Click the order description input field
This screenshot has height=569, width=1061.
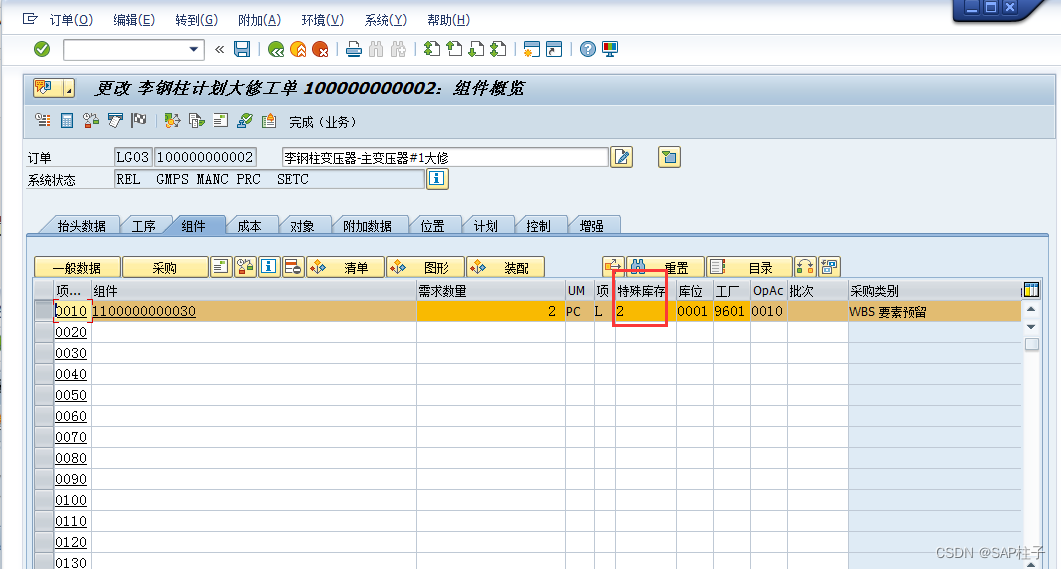(445, 158)
